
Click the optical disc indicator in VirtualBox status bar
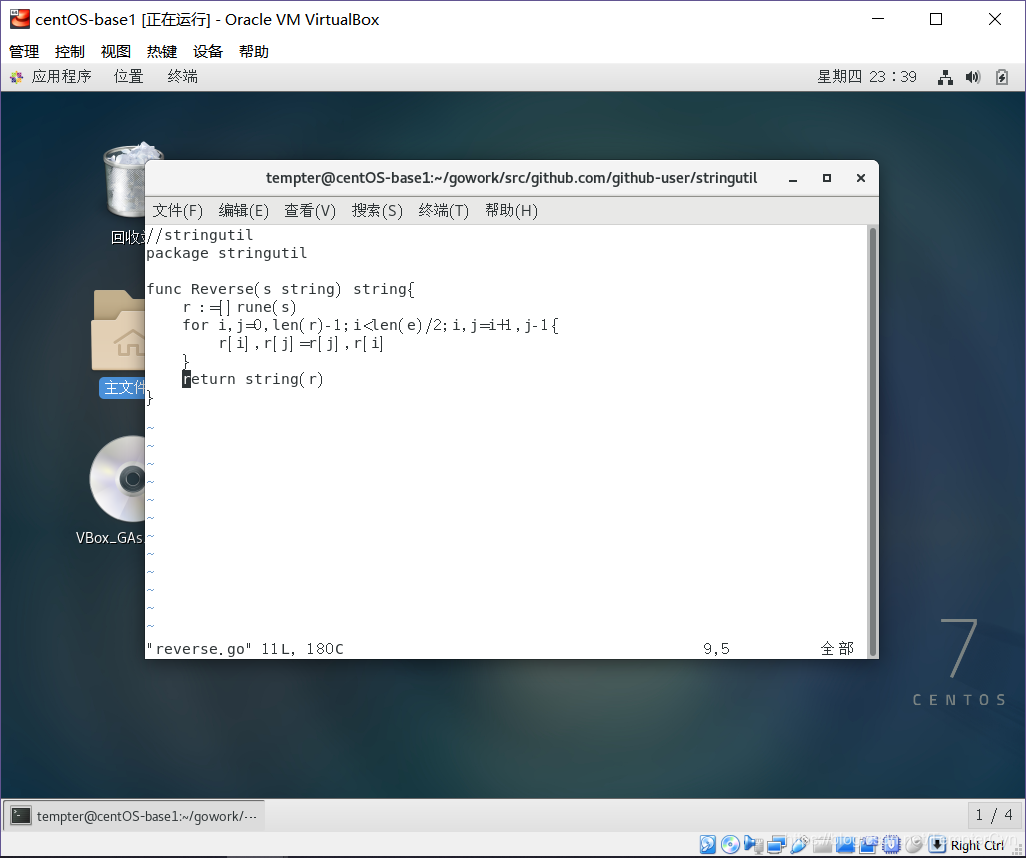[730, 844]
